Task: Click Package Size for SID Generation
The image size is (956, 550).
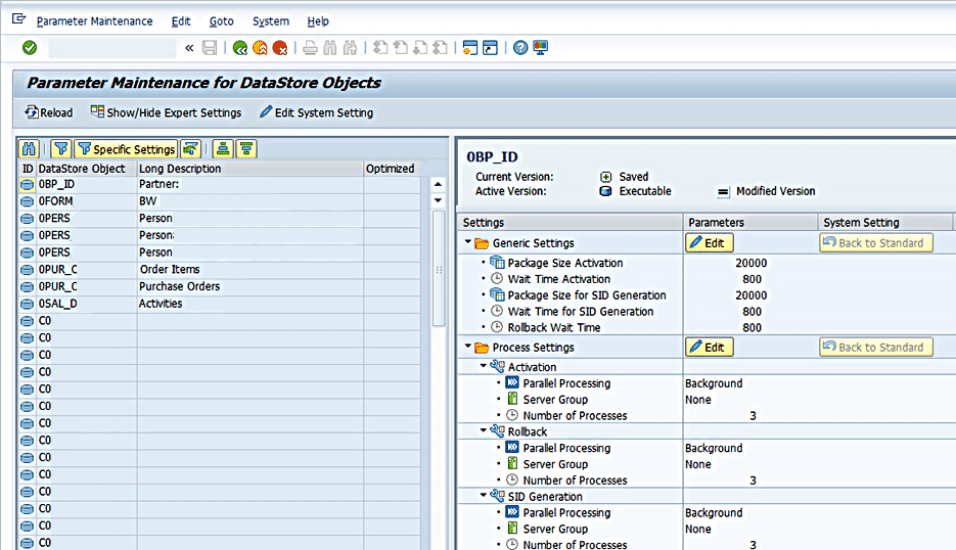Action: click(x=587, y=295)
